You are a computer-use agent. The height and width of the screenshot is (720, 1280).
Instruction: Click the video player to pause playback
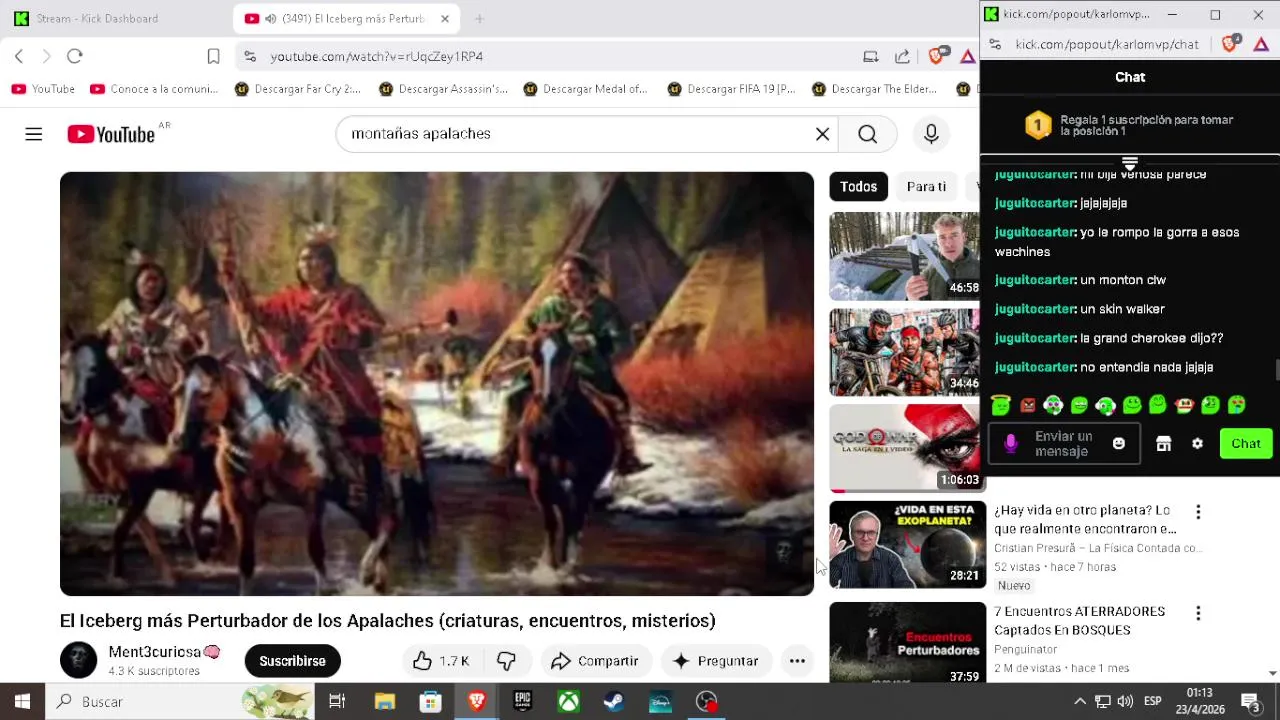point(437,384)
